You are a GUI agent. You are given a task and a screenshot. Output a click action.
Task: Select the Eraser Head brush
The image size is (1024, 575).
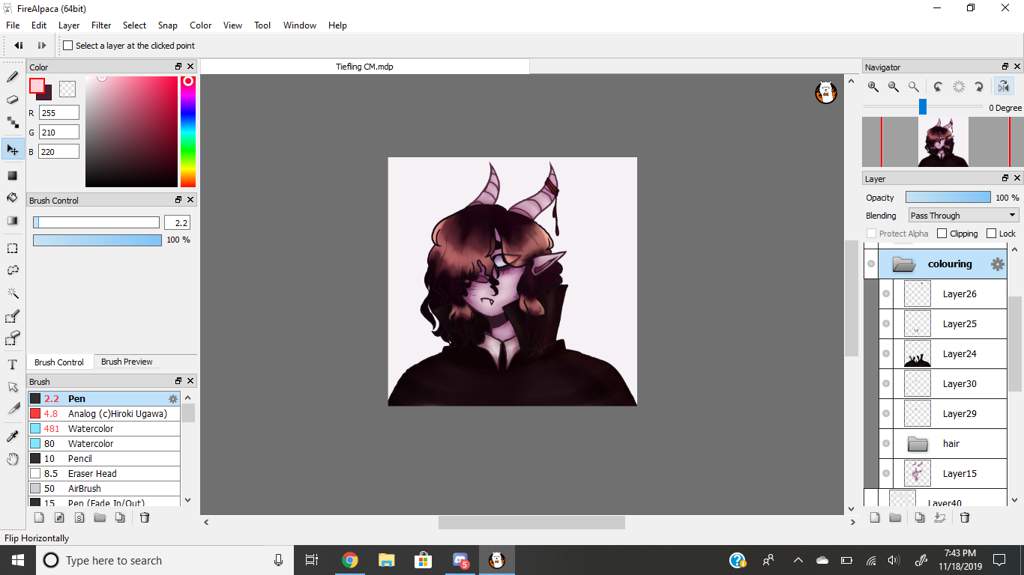104,474
